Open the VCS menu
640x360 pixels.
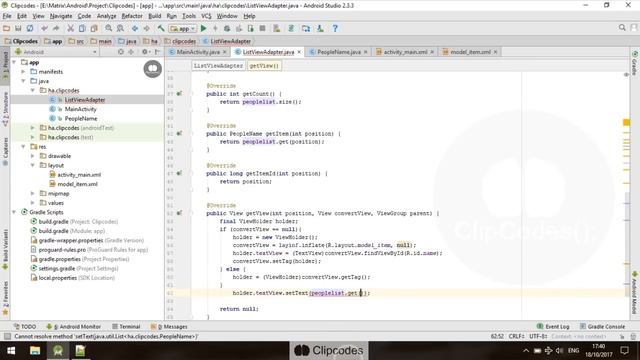click(206, 16)
